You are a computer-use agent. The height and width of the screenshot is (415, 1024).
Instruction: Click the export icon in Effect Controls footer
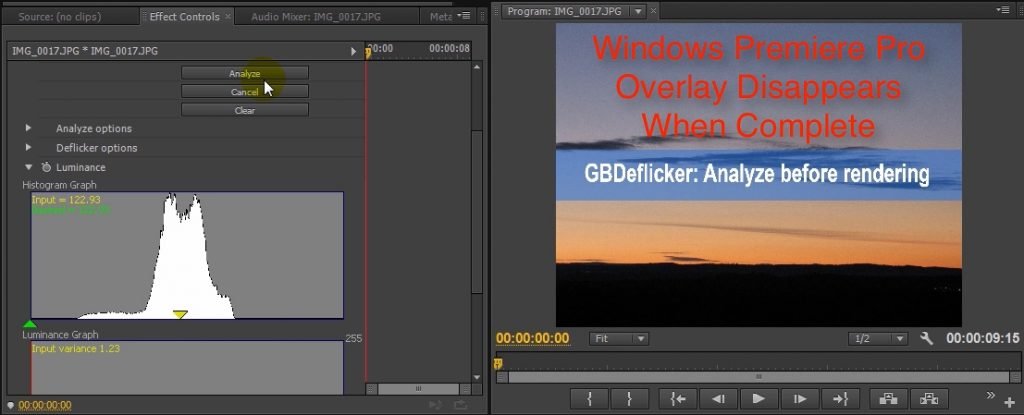coord(460,405)
